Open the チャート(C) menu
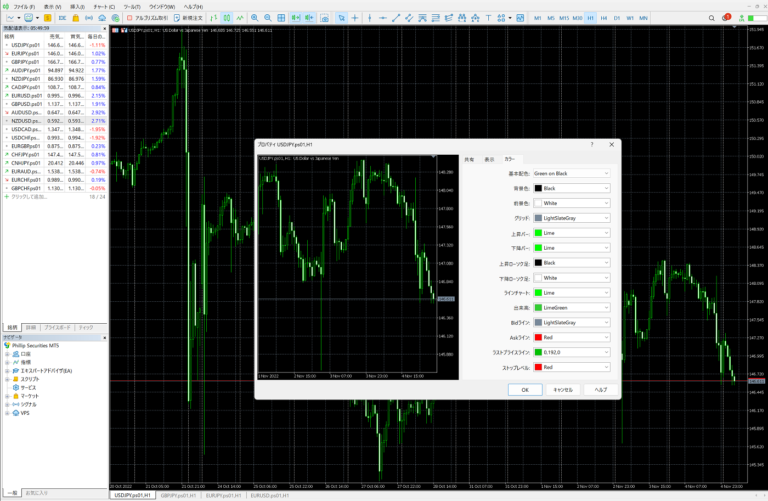Image resolution: width=768 pixels, height=501 pixels. 105,6
